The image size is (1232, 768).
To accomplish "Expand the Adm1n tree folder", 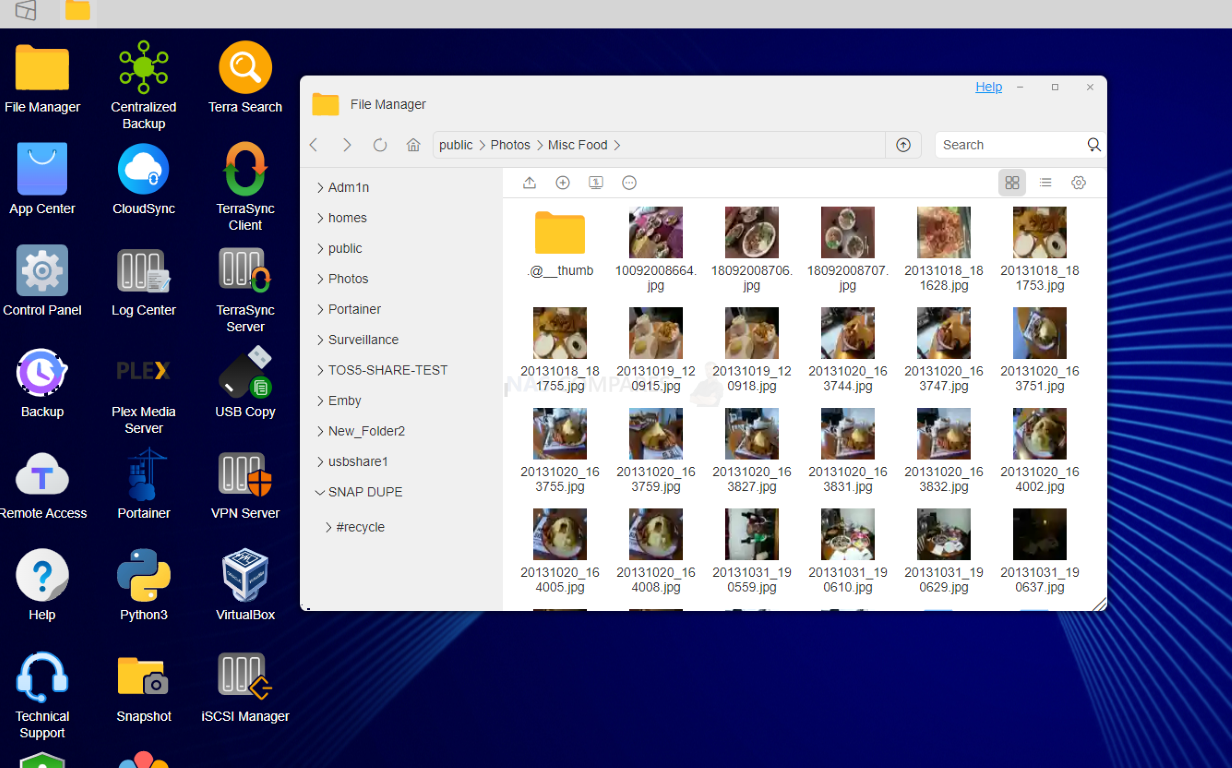I will click(320, 187).
